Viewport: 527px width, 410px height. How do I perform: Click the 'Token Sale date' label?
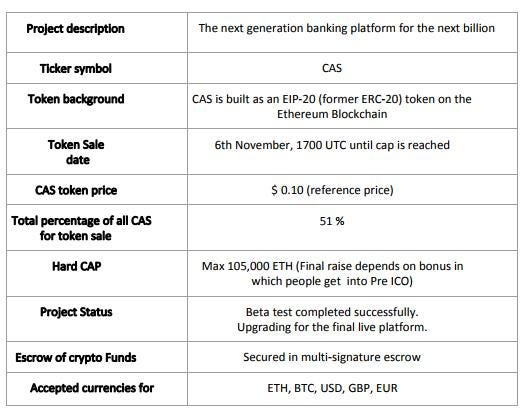[76, 152]
